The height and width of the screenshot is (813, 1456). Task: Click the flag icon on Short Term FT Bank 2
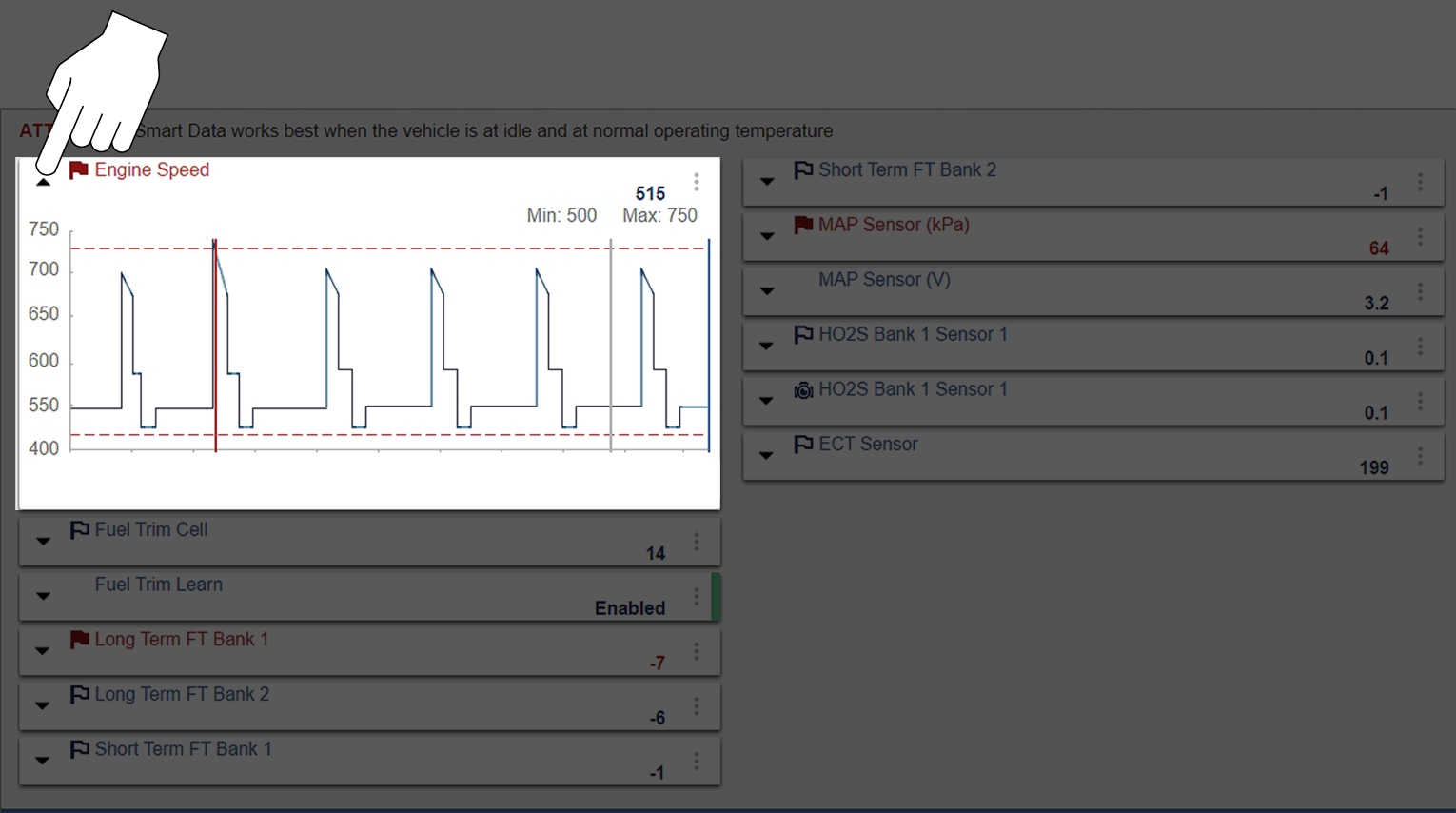803,170
